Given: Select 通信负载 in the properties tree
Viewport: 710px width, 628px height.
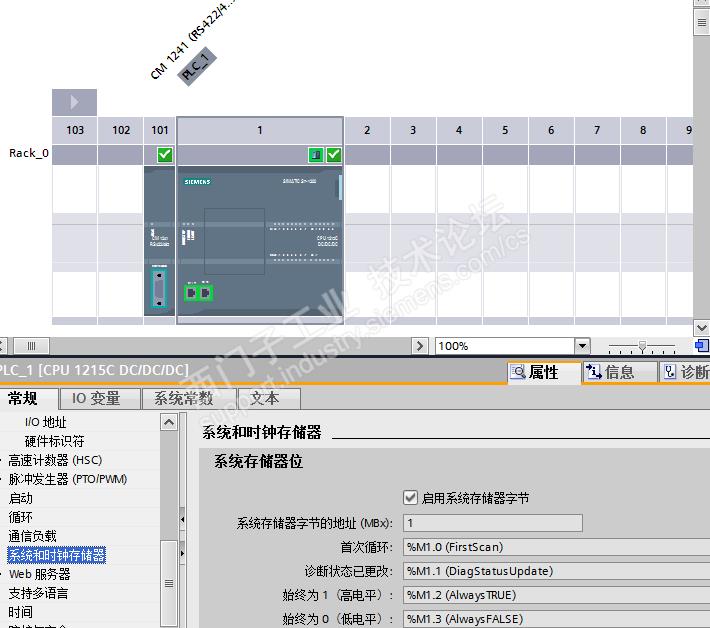Looking at the screenshot, I should (x=32, y=537).
